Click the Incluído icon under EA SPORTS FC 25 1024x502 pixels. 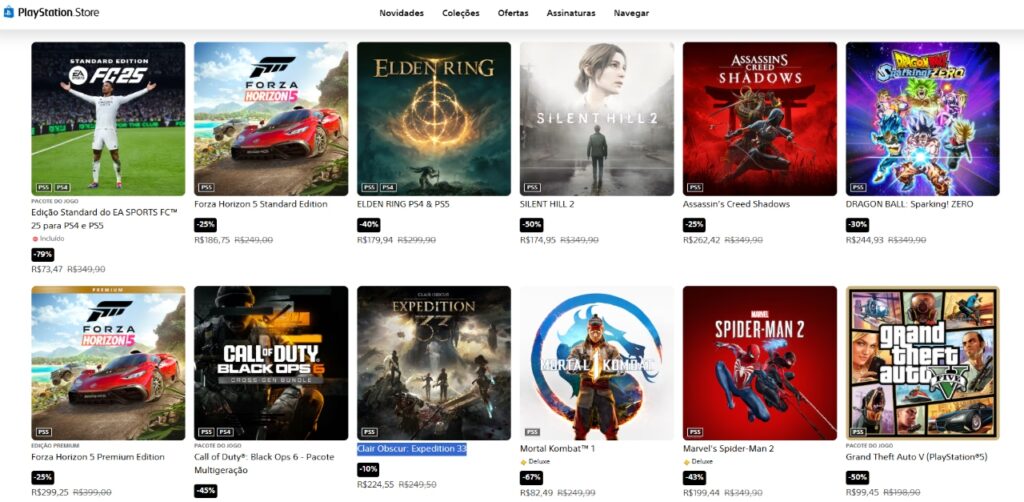(34, 239)
